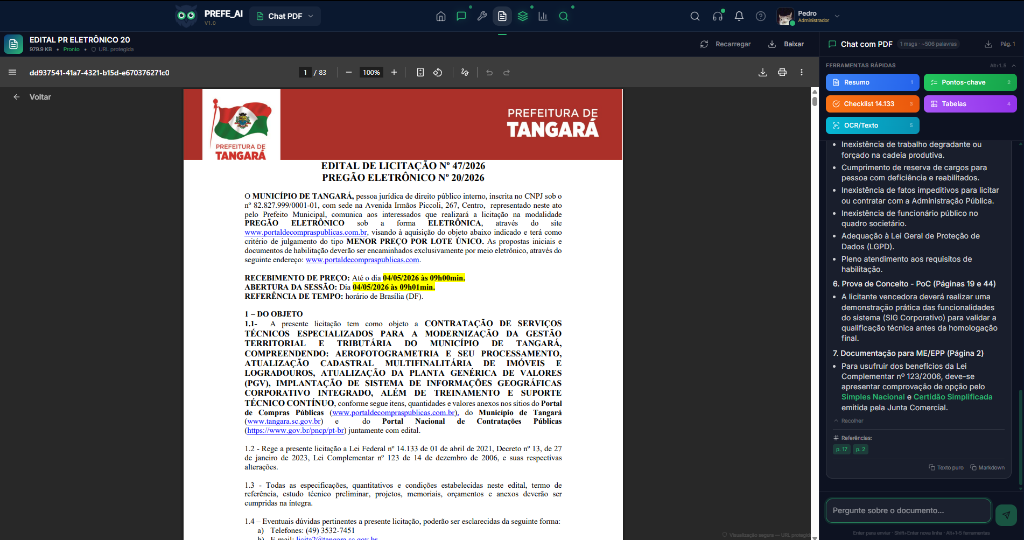The height and width of the screenshot is (540, 1024).
Task: Copy the answer as Texto puro
Action: pyautogui.click(x=946, y=468)
